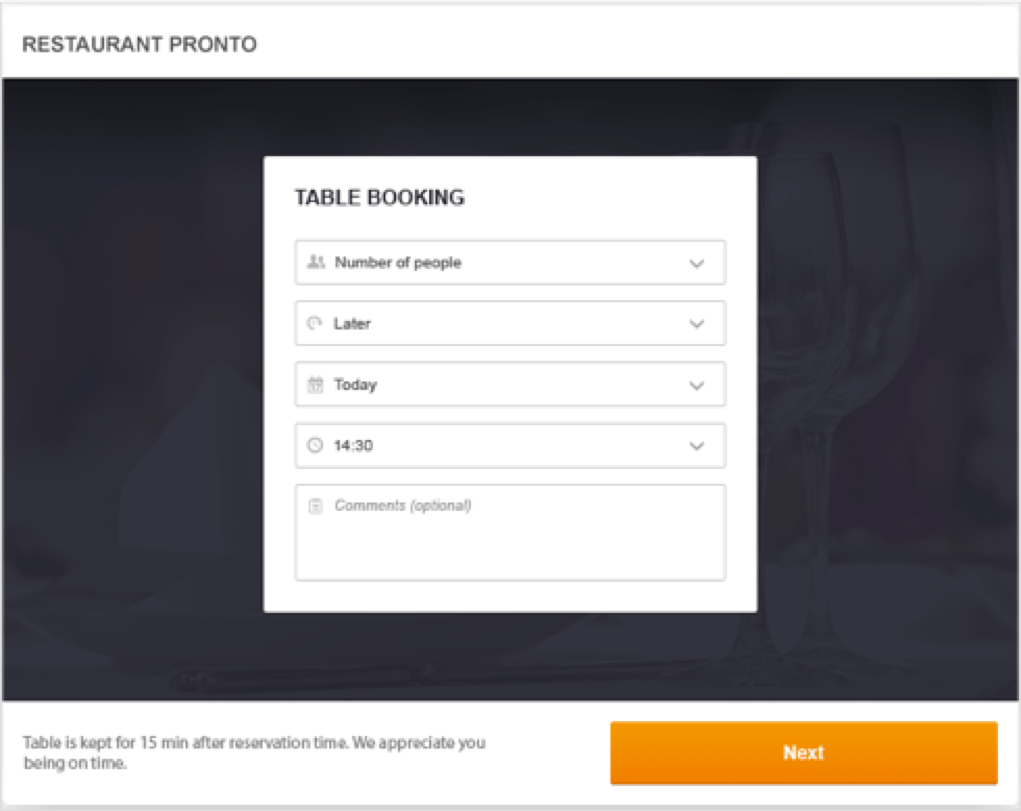Click the TABLE BOOKING heading
This screenshot has height=811, width=1021.
pyautogui.click(x=379, y=198)
